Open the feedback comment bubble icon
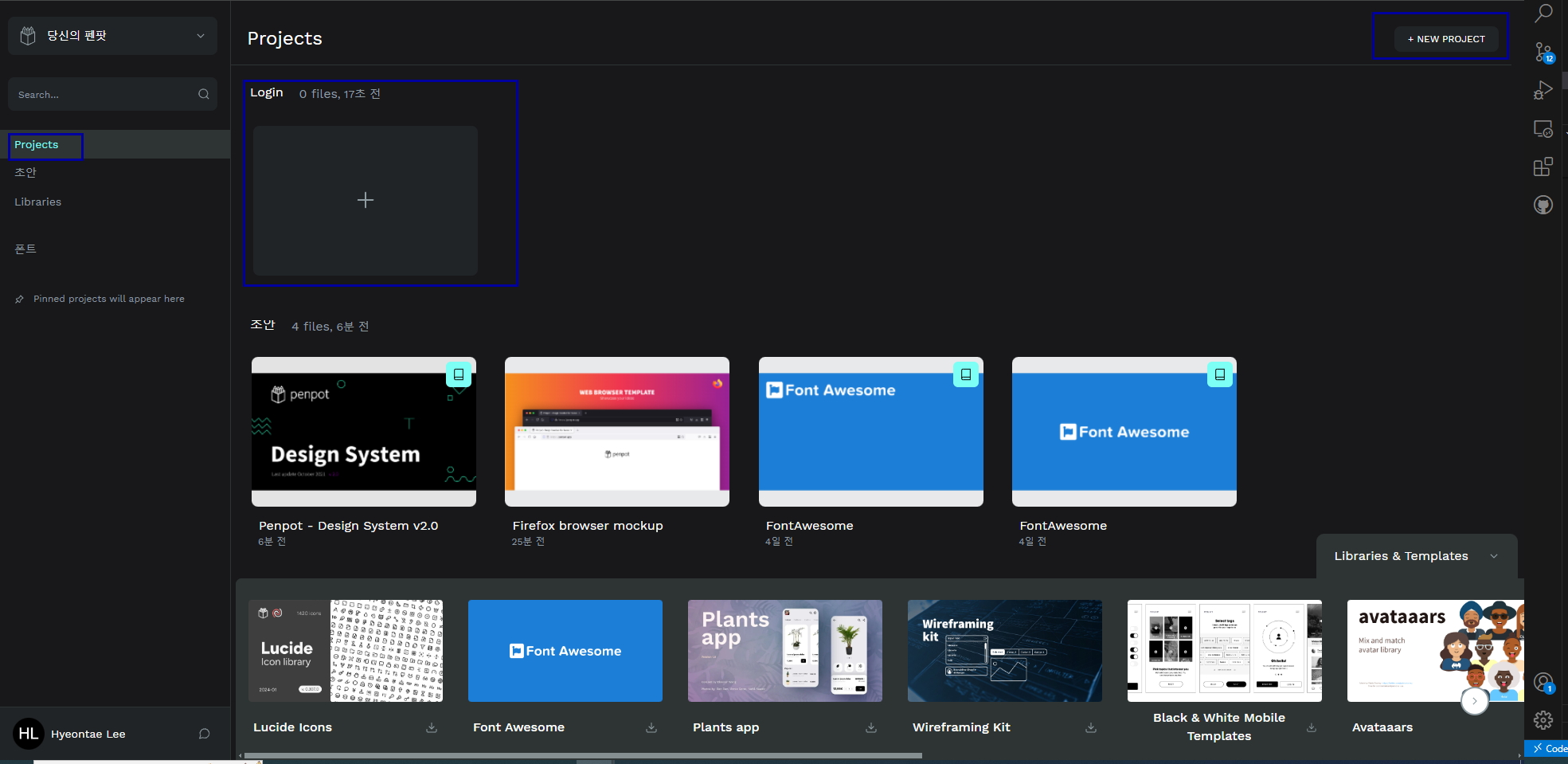This screenshot has height=764, width=1568. [205, 734]
